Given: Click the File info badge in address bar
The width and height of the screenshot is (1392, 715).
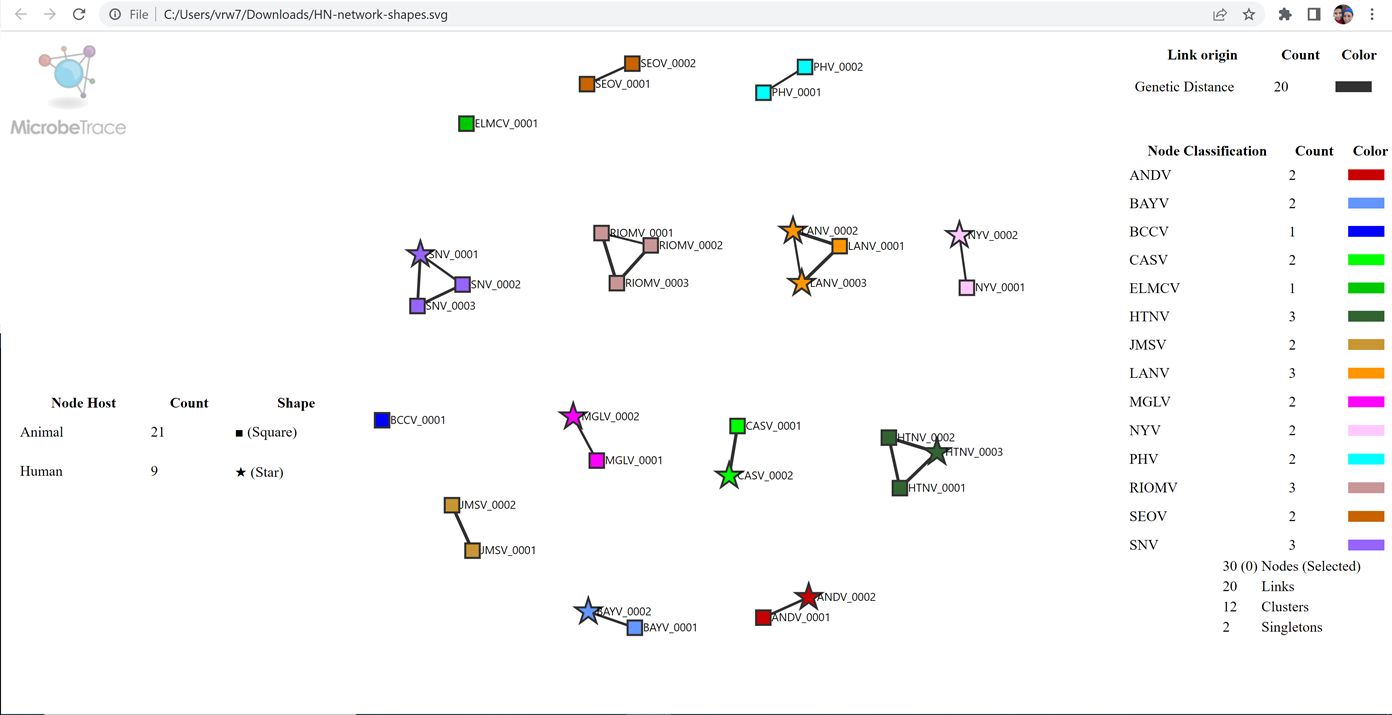Looking at the screenshot, I should [122, 14].
